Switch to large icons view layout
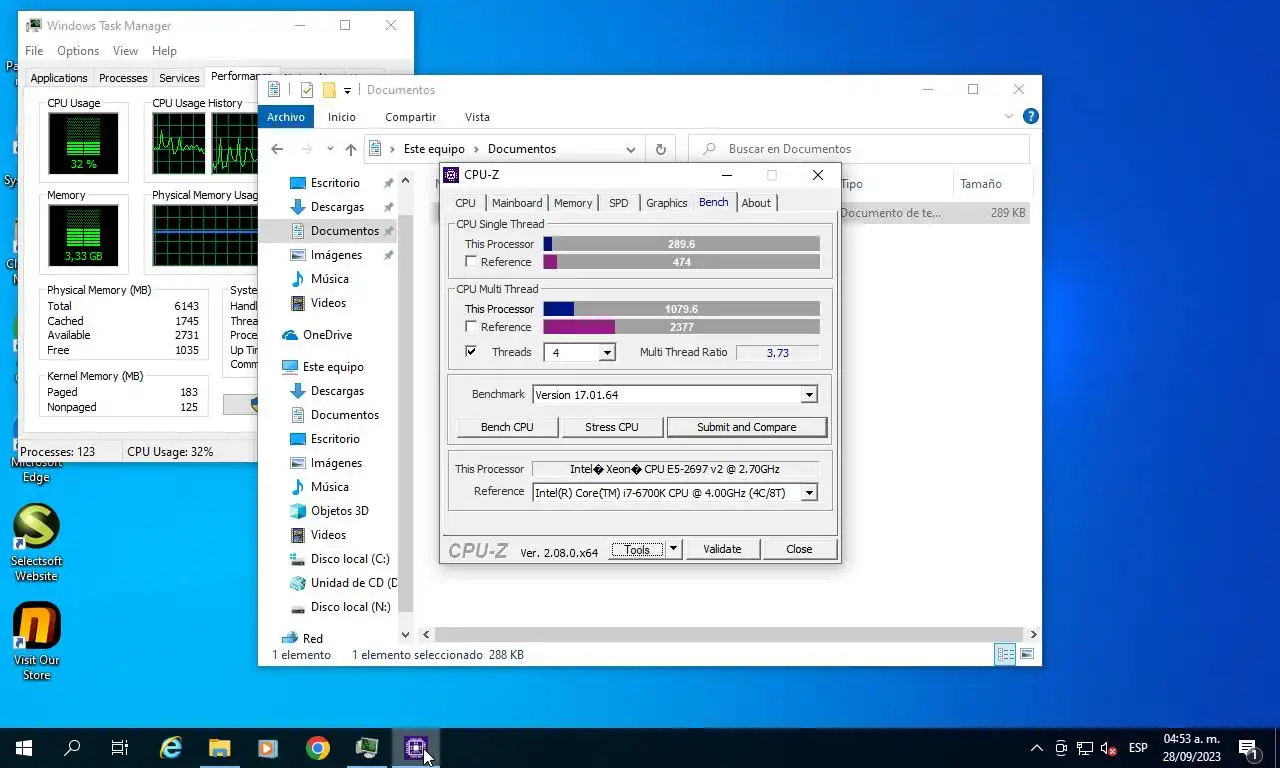Viewport: 1280px width, 768px height. [1026, 655]
